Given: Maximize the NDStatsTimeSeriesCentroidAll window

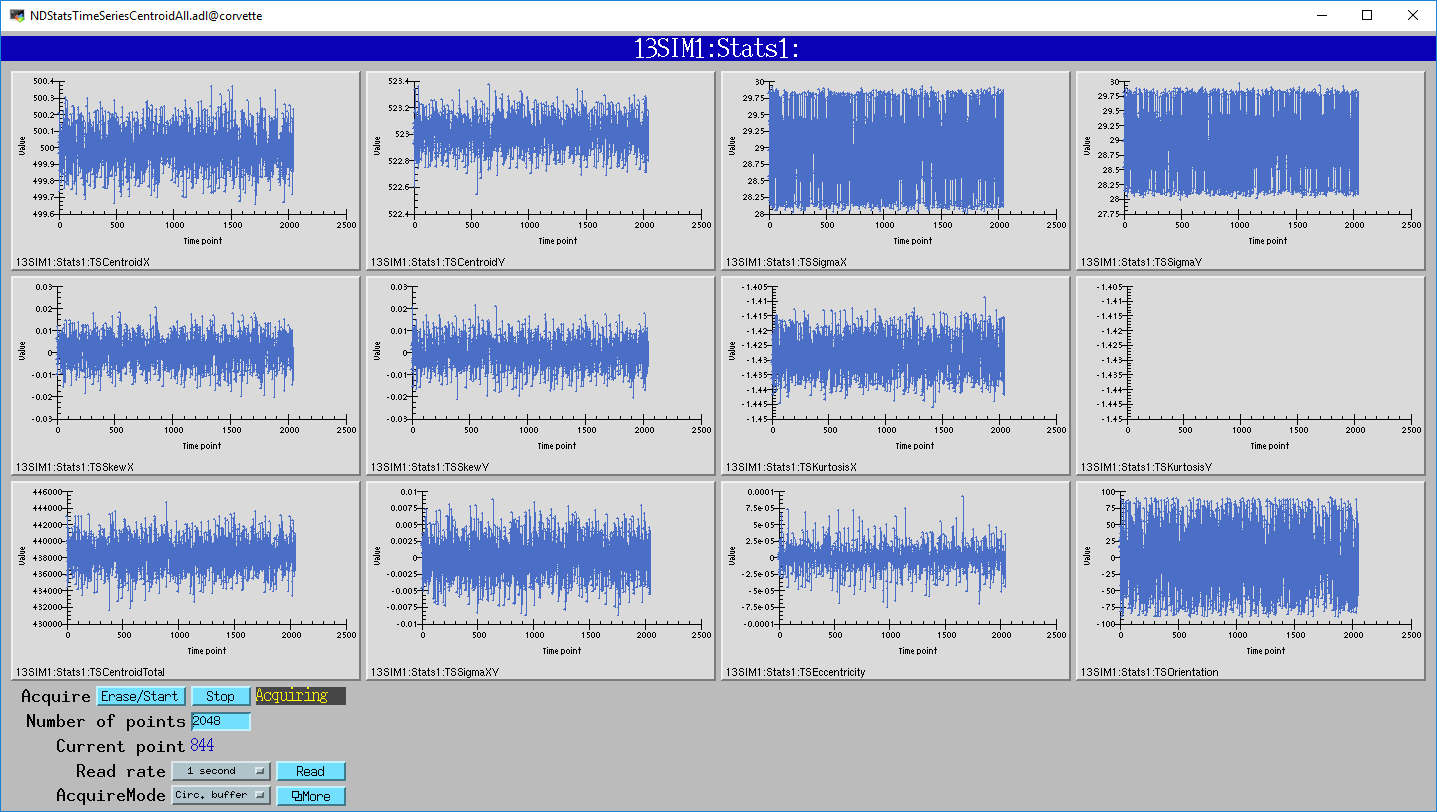Looking at the screenshot, I should tap(1367, 15).
